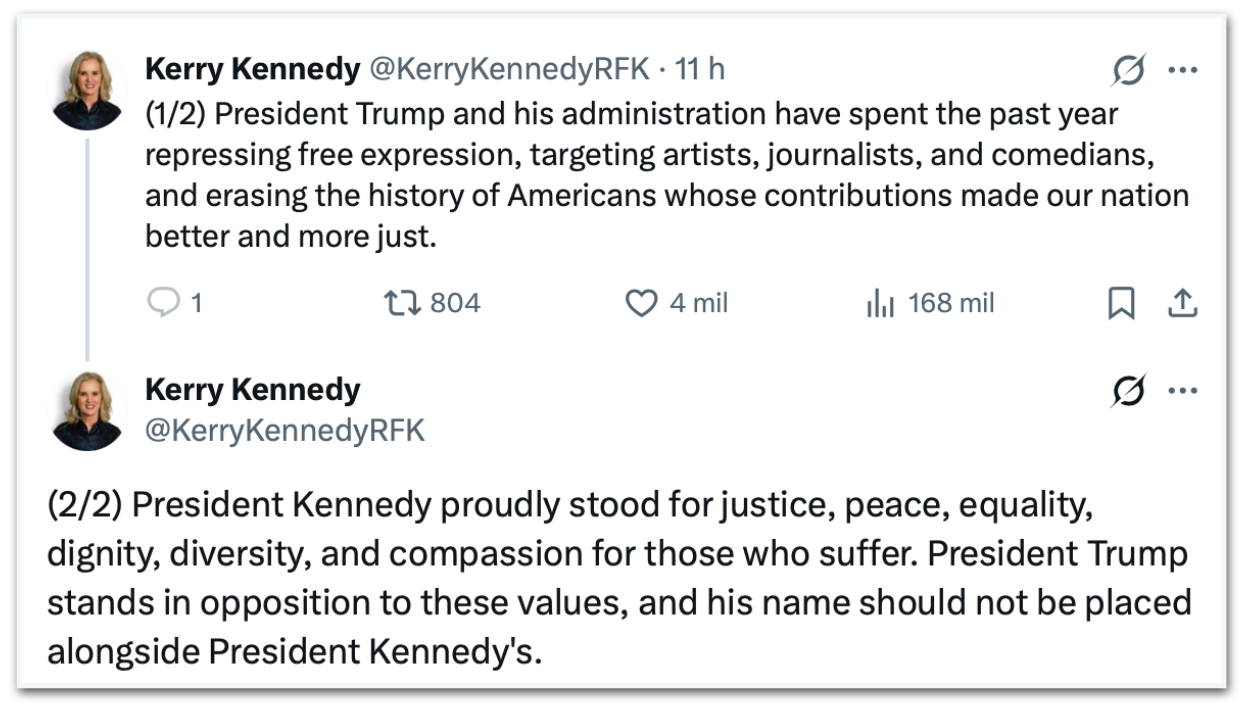Click the Grok icon on the (1/2) tweet
Screen dimensions: 1244x708
(x=1129, y=70)
